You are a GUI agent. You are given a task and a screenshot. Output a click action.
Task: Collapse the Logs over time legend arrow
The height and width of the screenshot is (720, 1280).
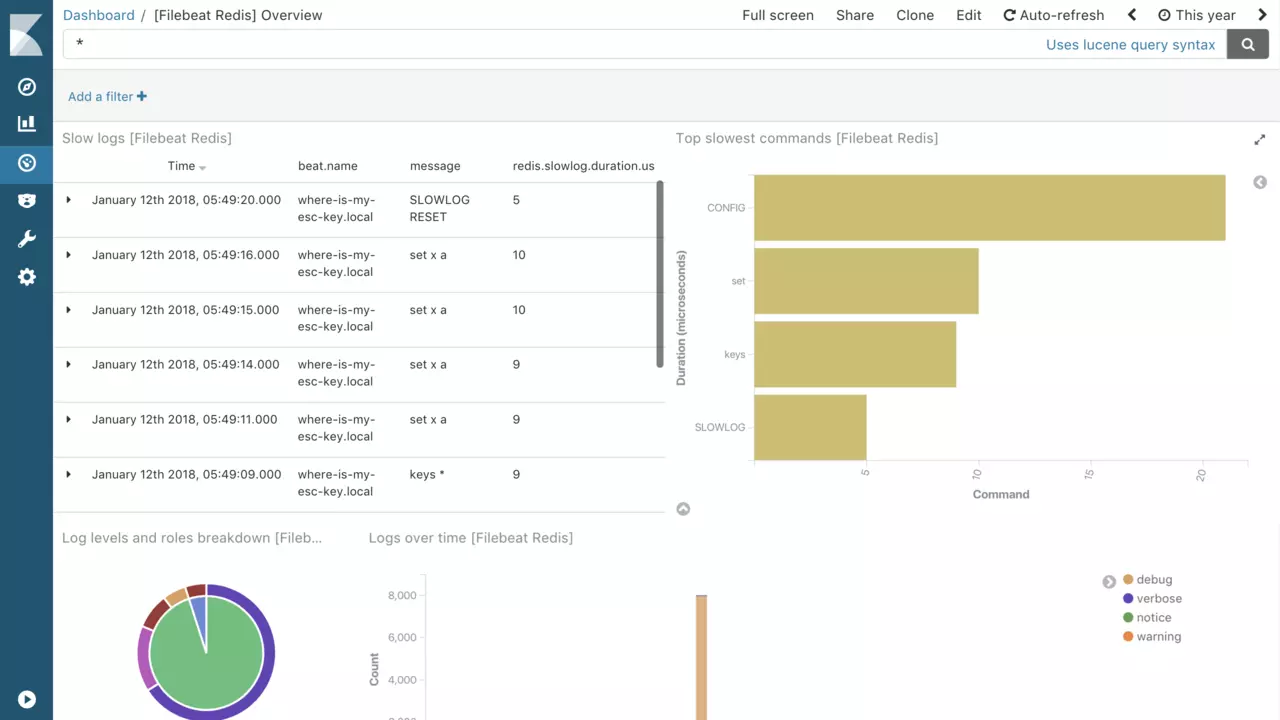(x=1109, y=582)
